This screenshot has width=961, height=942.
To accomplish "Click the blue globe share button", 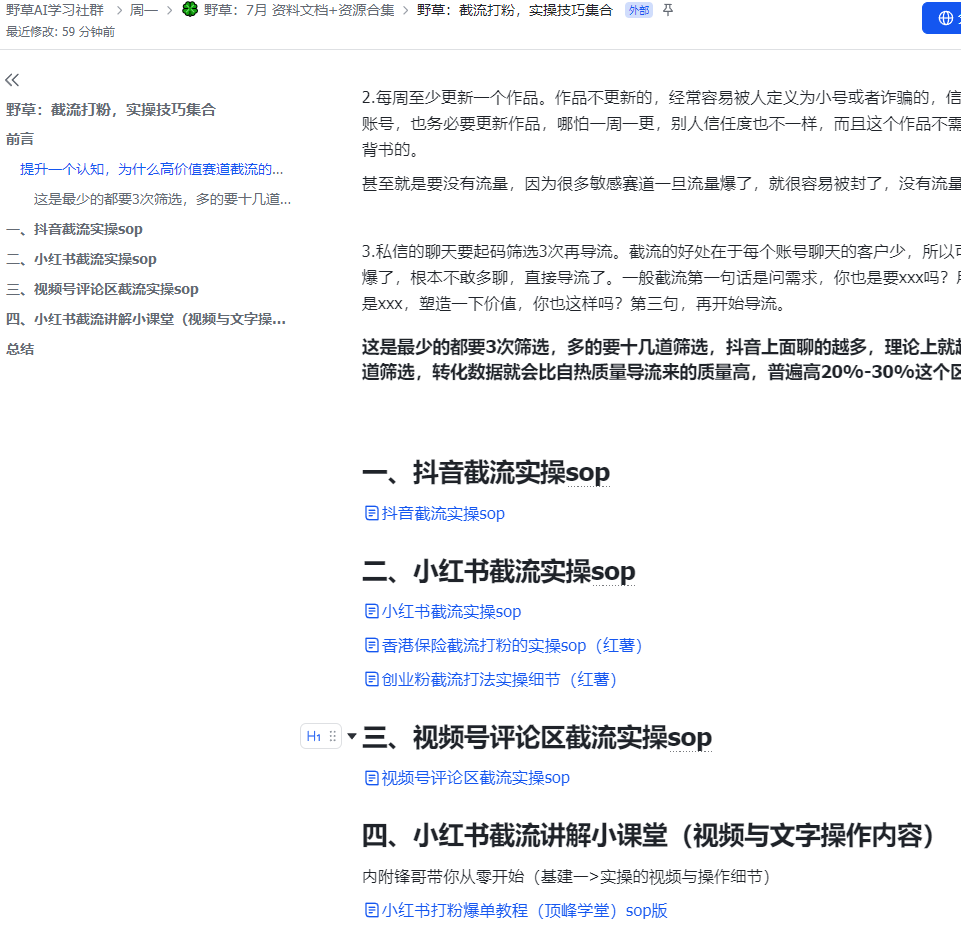I will tap(944, 18).
